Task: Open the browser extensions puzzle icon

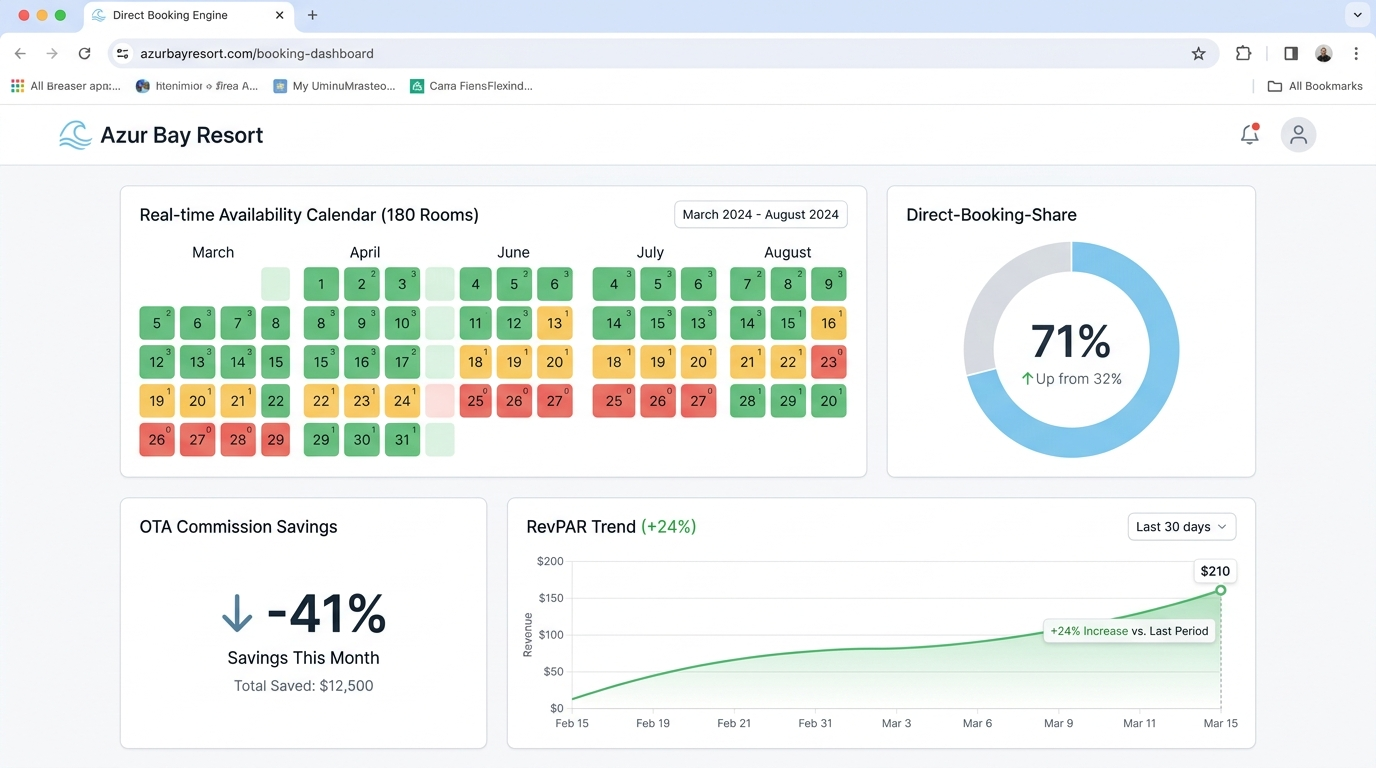Action: 1243,54
